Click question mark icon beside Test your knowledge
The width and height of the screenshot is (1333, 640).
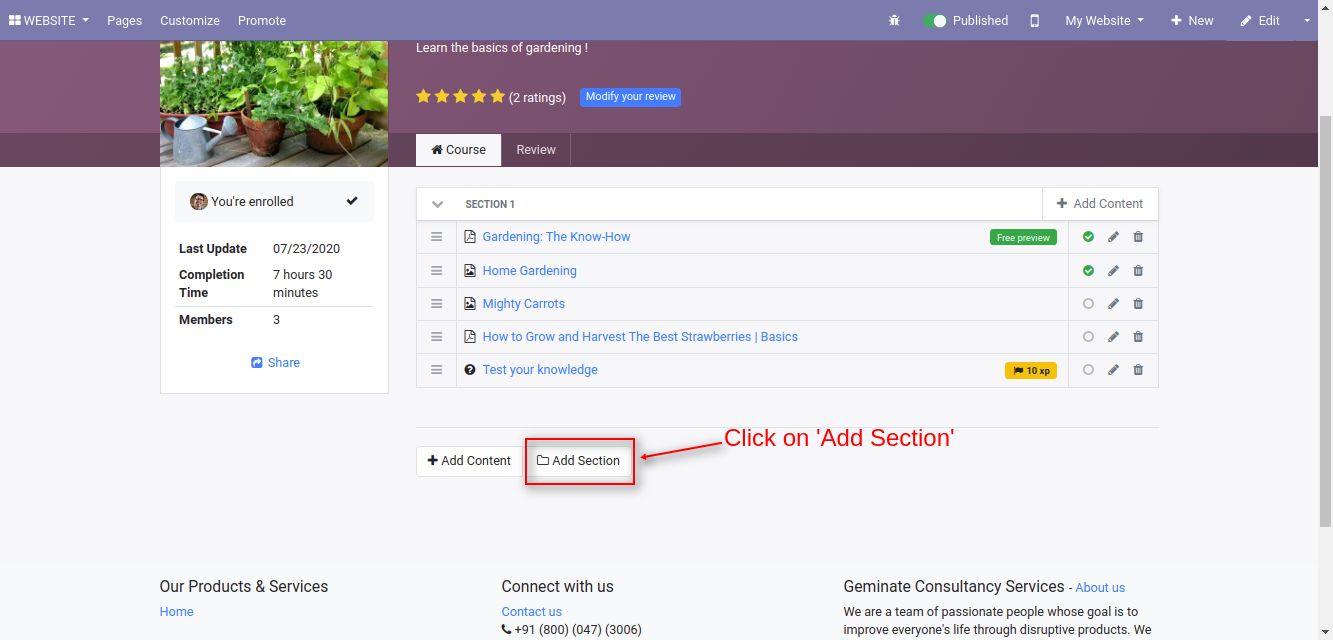[470, 370]
